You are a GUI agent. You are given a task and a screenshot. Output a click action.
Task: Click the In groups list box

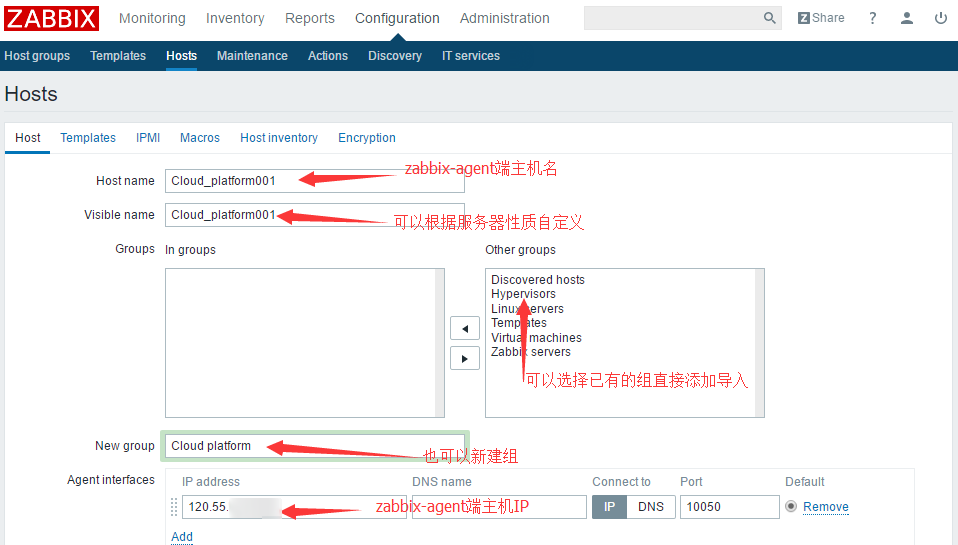pos(304,343)
